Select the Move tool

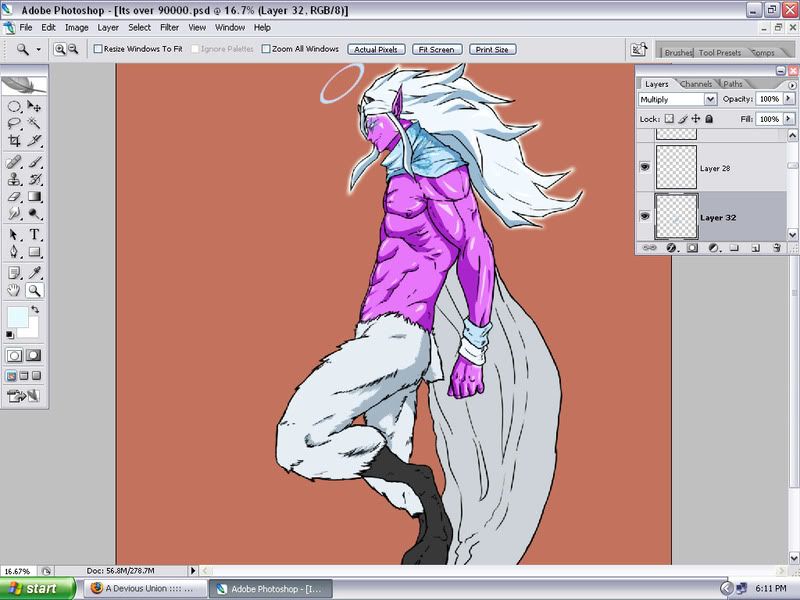coord(34,106)
